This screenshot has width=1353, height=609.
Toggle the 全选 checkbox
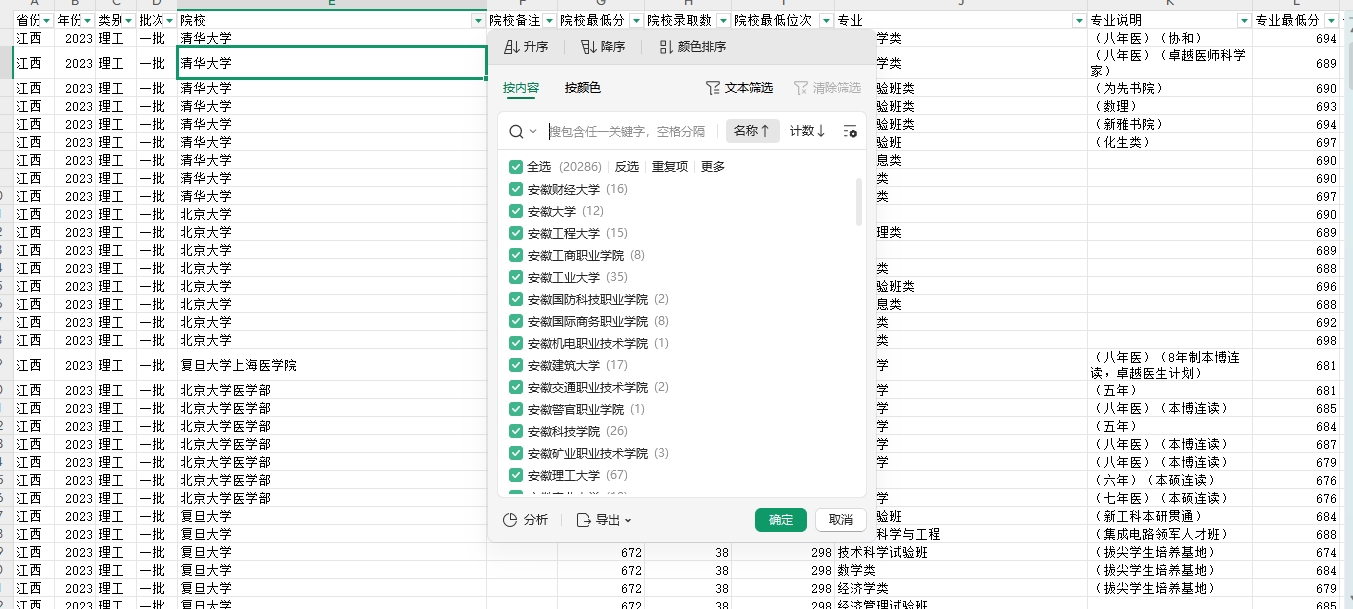click(x=516, y=167)
